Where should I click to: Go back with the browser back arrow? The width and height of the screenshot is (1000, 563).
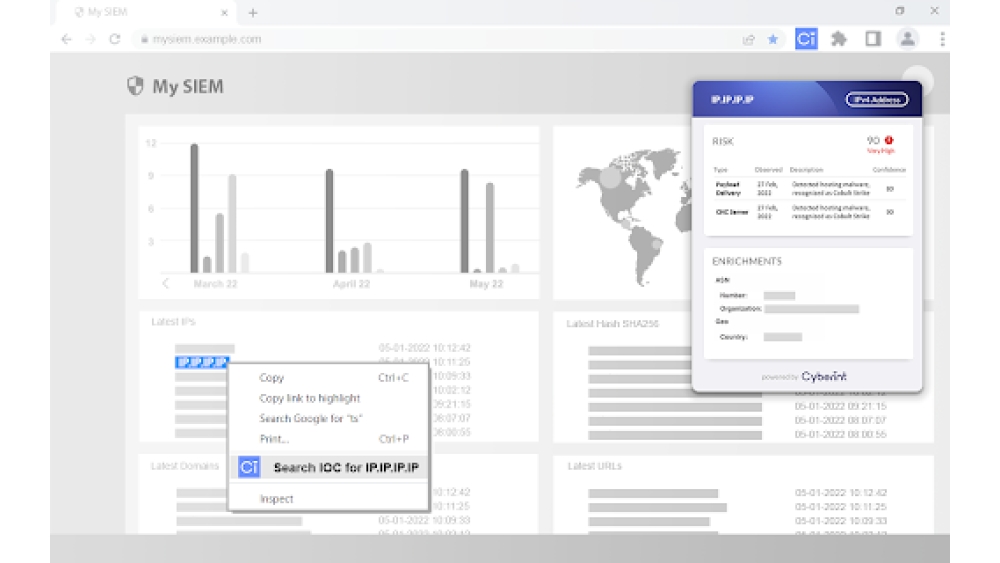(66, 39)
